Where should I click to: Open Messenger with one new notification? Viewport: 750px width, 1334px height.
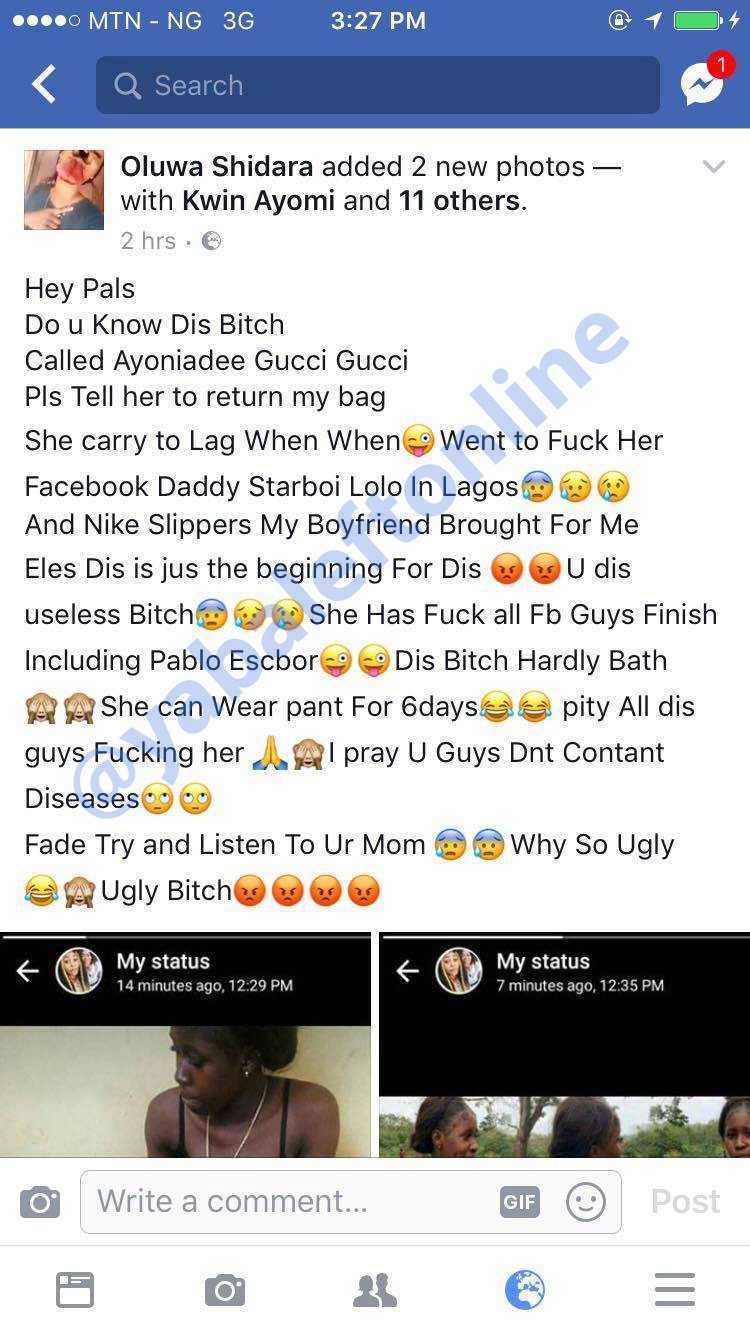(704, 83)
